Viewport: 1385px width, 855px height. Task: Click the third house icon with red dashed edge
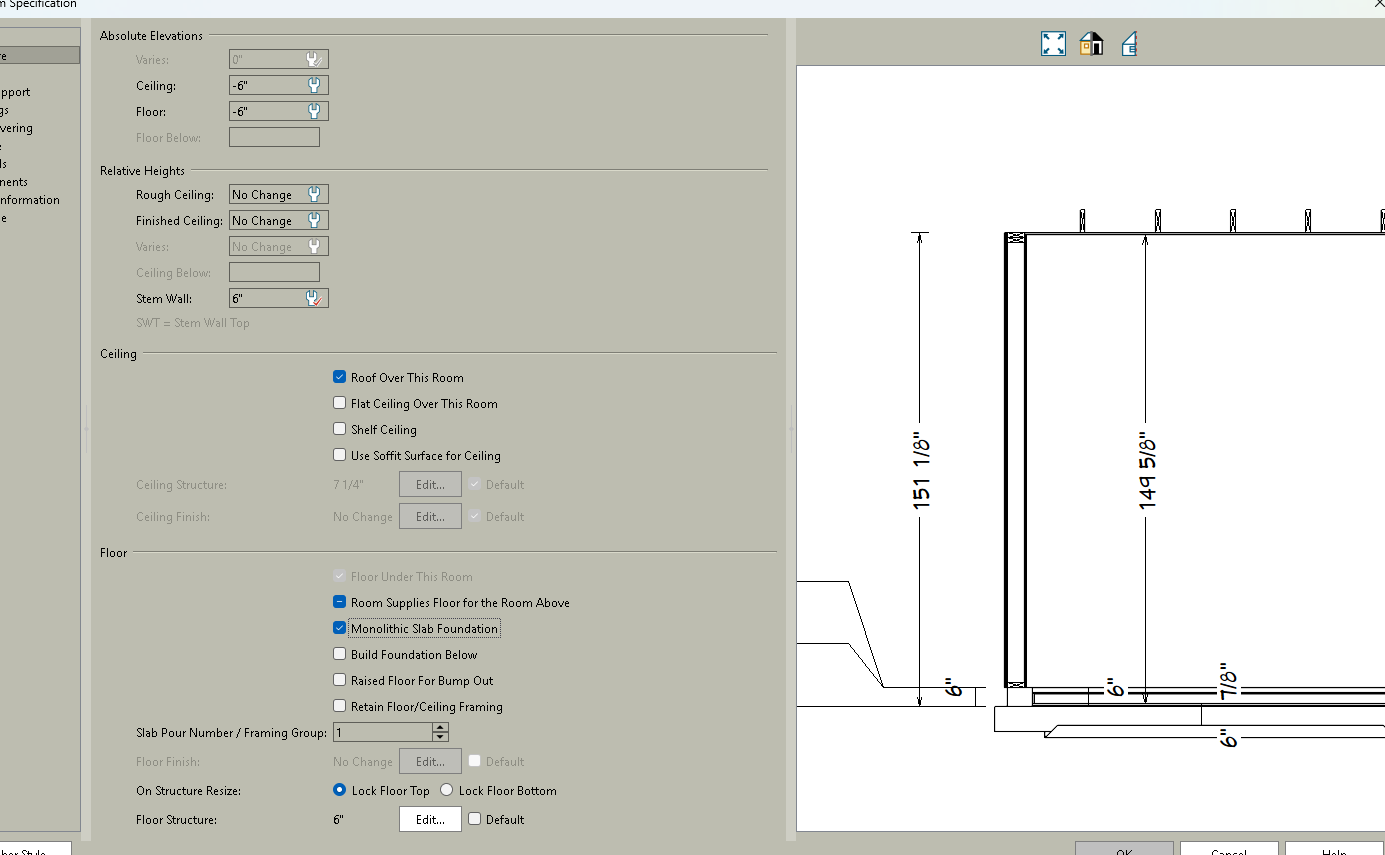click(1129, 44)
